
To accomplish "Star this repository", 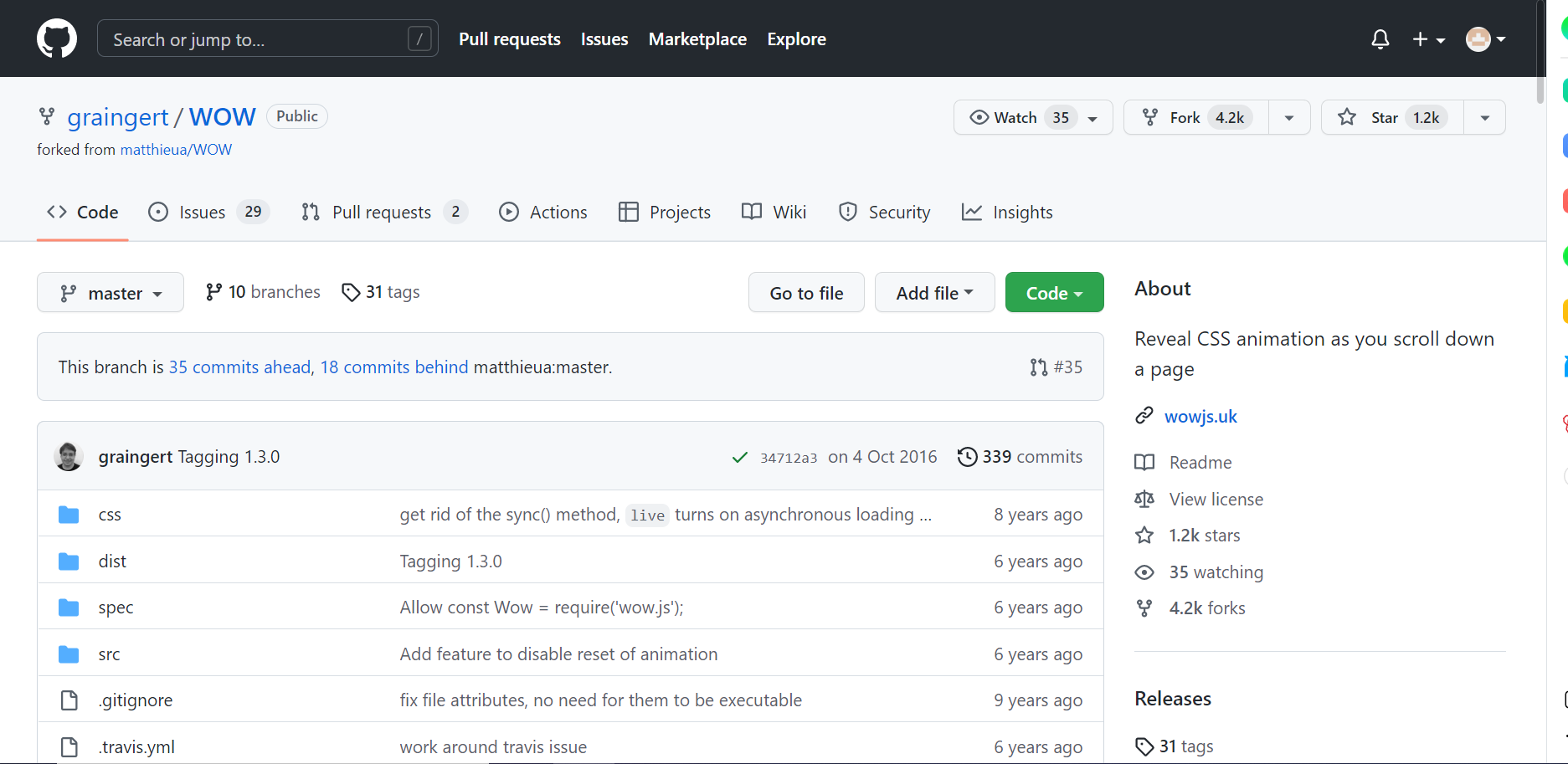I will 1392,117.
